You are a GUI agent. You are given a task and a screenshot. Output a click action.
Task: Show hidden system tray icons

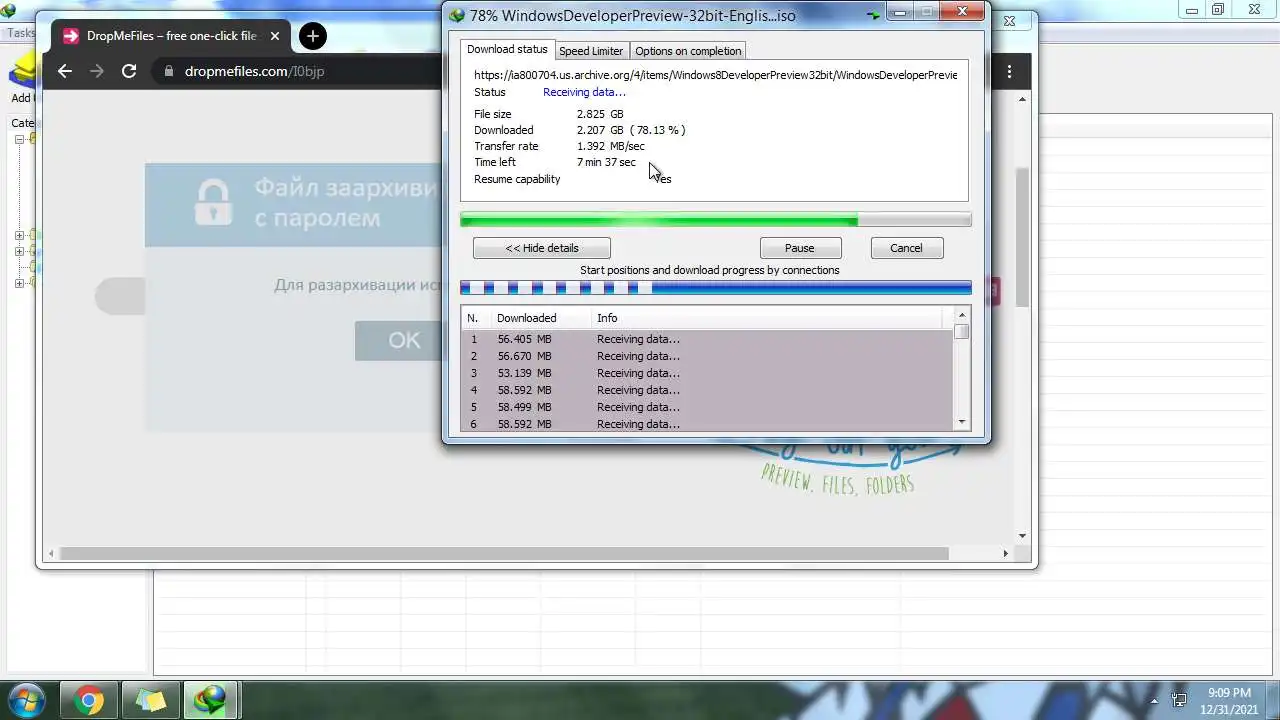click(x=1155, y=701)
